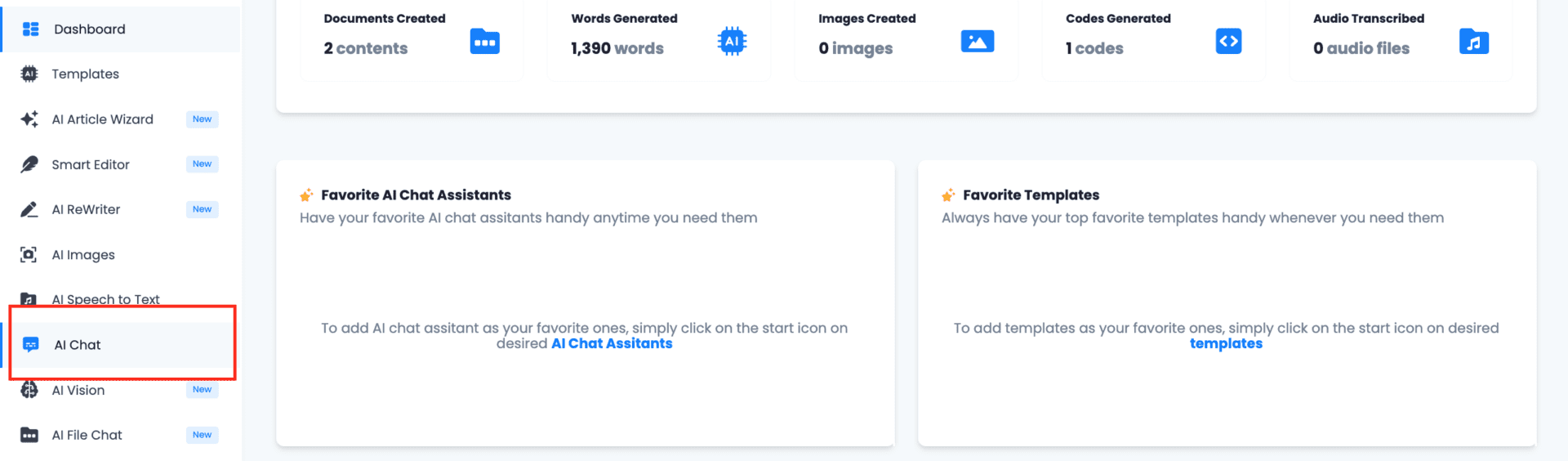1568x461 pixels.
Task: Click the AI File Chat folder icon
Action: (x=29, y=435)
